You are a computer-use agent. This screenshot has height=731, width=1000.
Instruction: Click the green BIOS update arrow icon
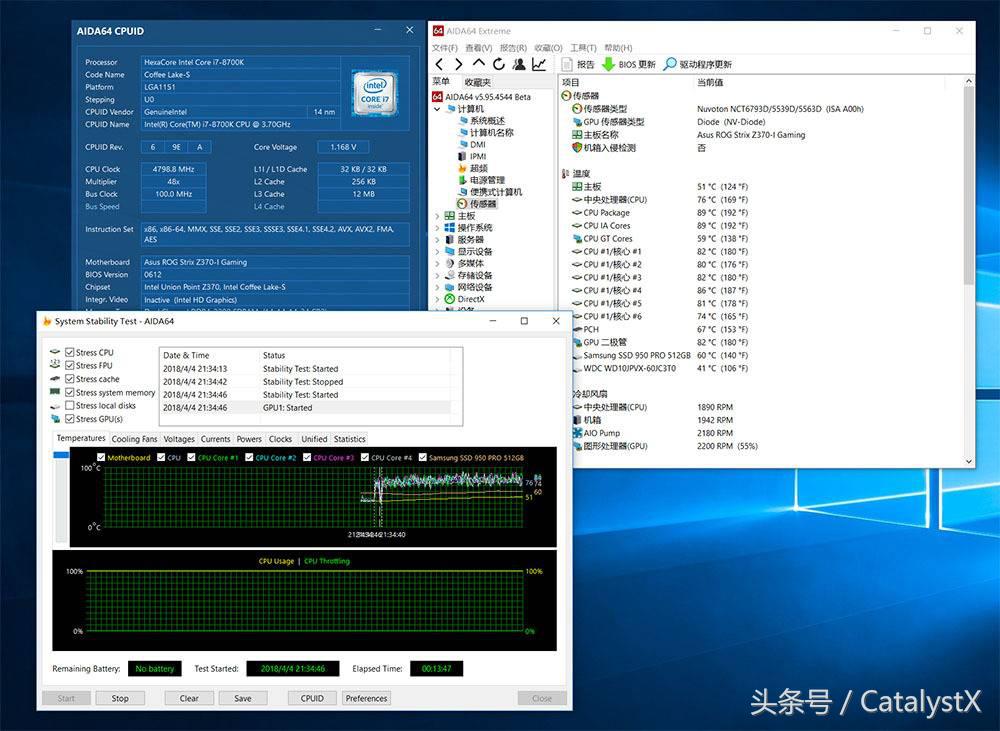click(x=608, y=64)
